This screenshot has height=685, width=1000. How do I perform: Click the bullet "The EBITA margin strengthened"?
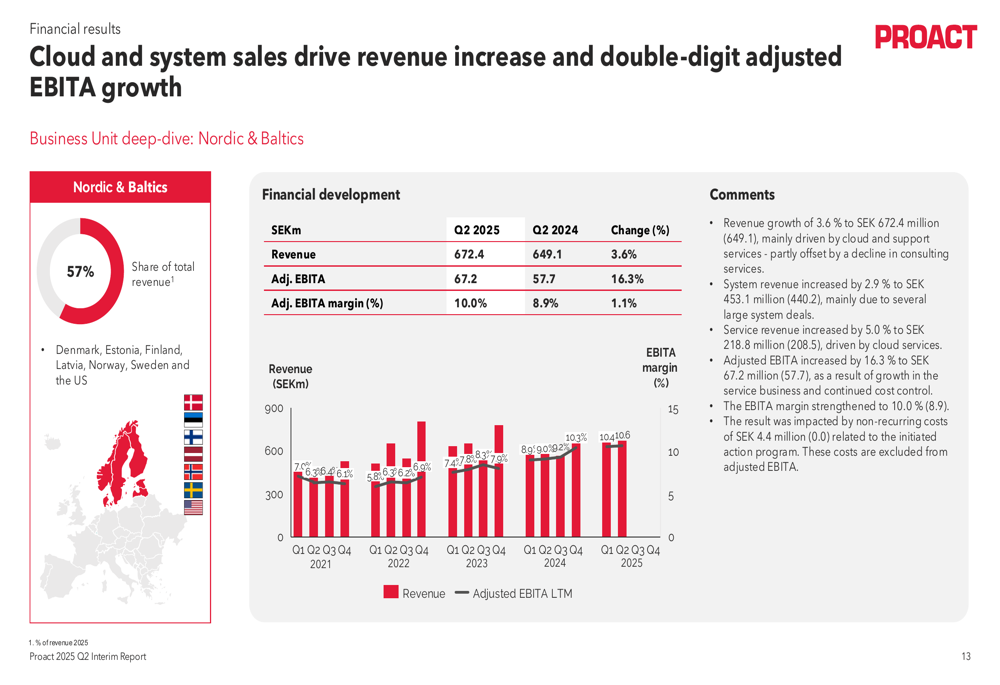[836, 406]
